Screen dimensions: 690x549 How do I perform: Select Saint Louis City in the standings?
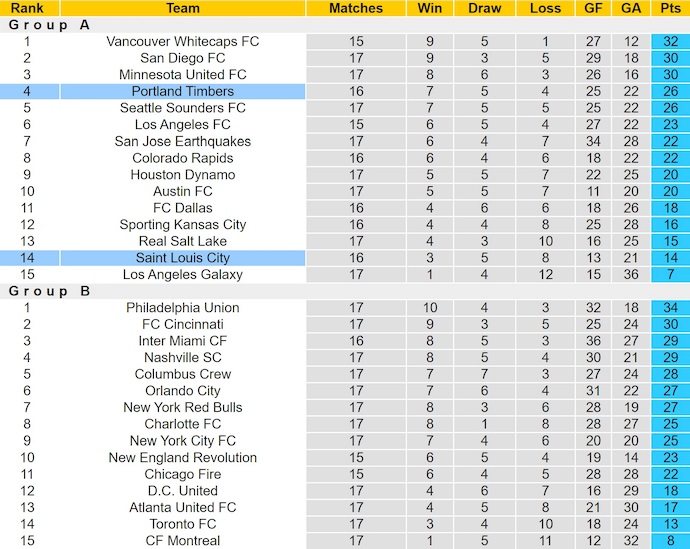click(182, 258)
